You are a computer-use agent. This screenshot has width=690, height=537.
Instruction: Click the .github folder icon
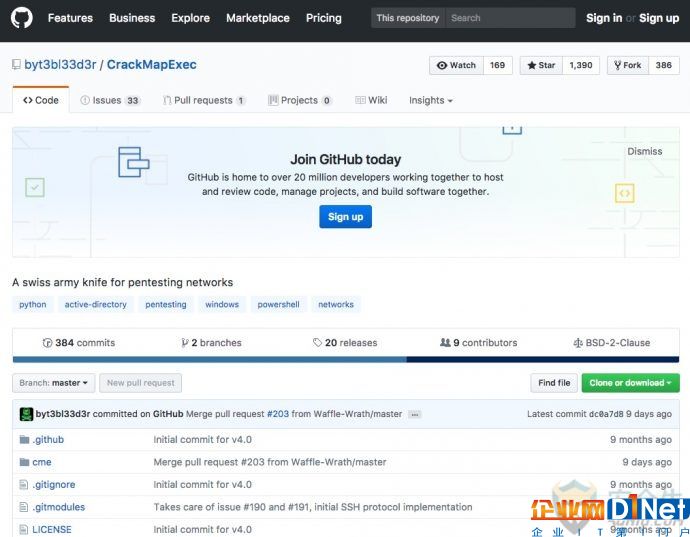(x=24, y=440)
